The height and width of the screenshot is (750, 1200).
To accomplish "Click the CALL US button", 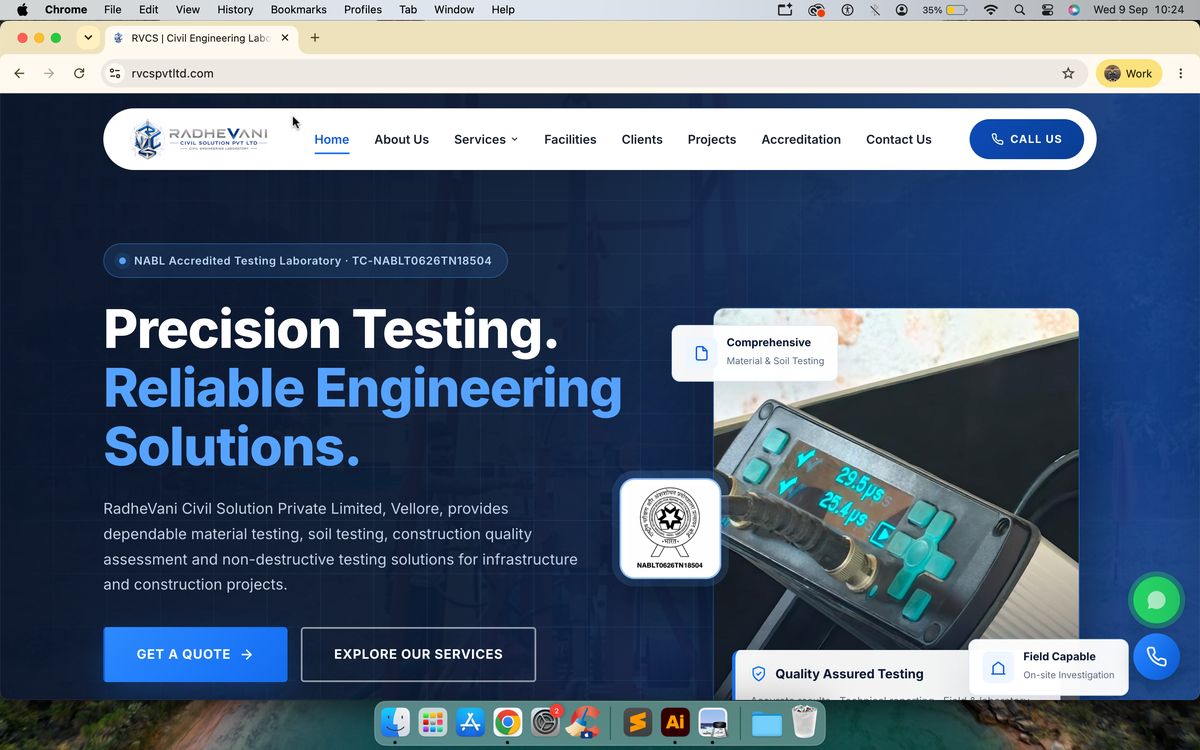I will coord(1027,139).
